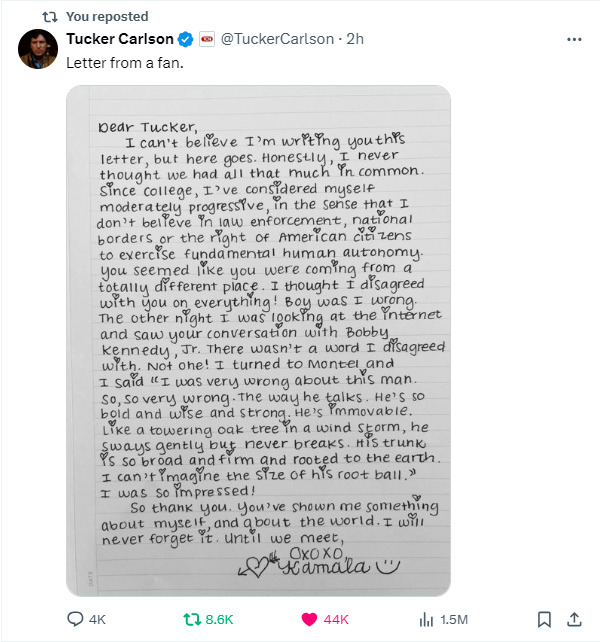Click the share upload icon
The width and height of the screenshot is (600, 642).
(574, 619)
